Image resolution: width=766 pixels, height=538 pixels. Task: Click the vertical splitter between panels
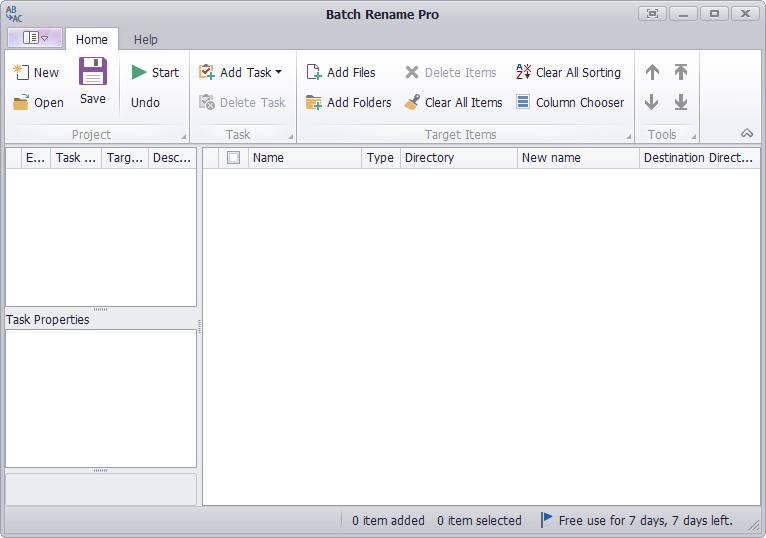(199, 326)
